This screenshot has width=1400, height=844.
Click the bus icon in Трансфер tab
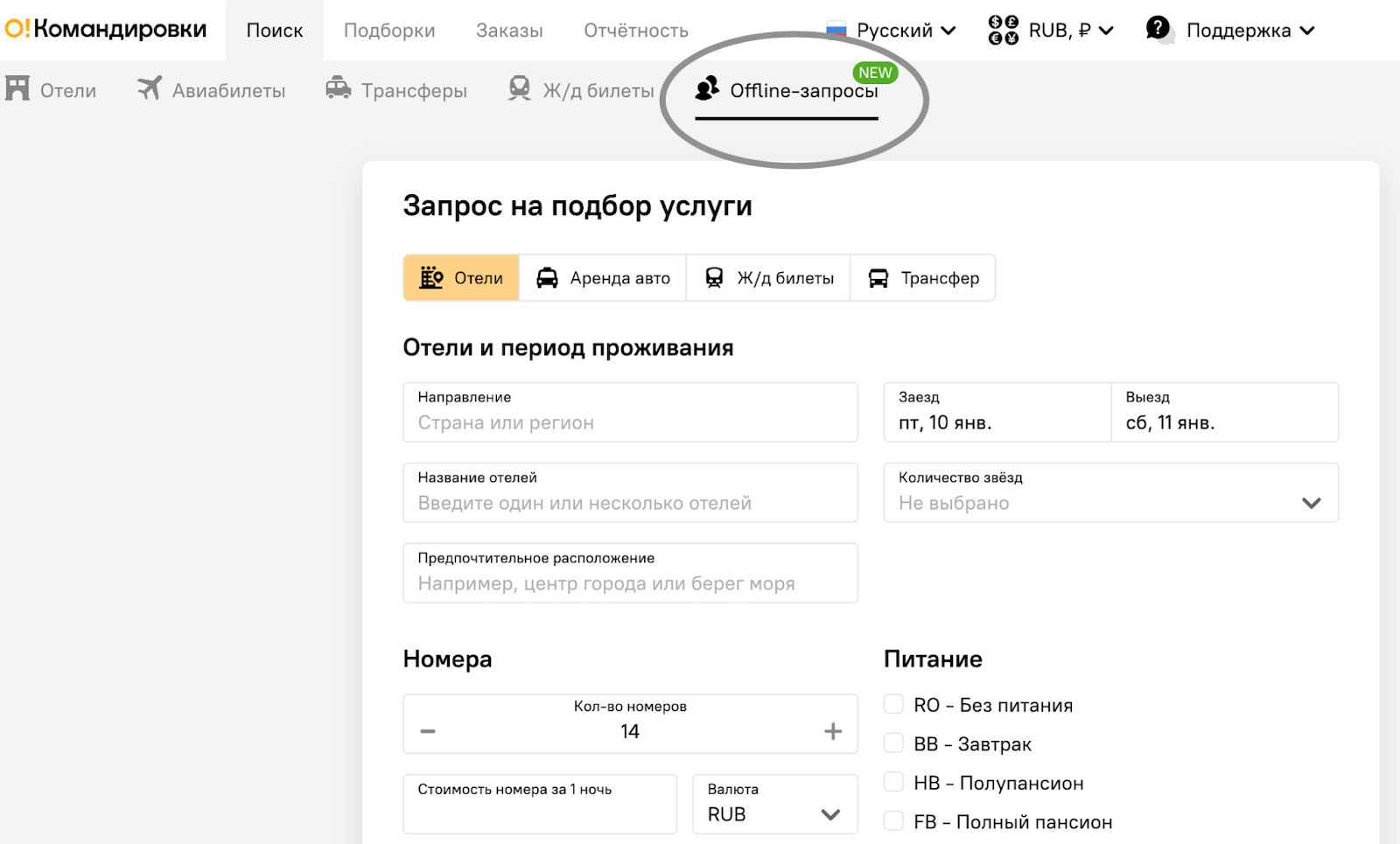(878, 278)
